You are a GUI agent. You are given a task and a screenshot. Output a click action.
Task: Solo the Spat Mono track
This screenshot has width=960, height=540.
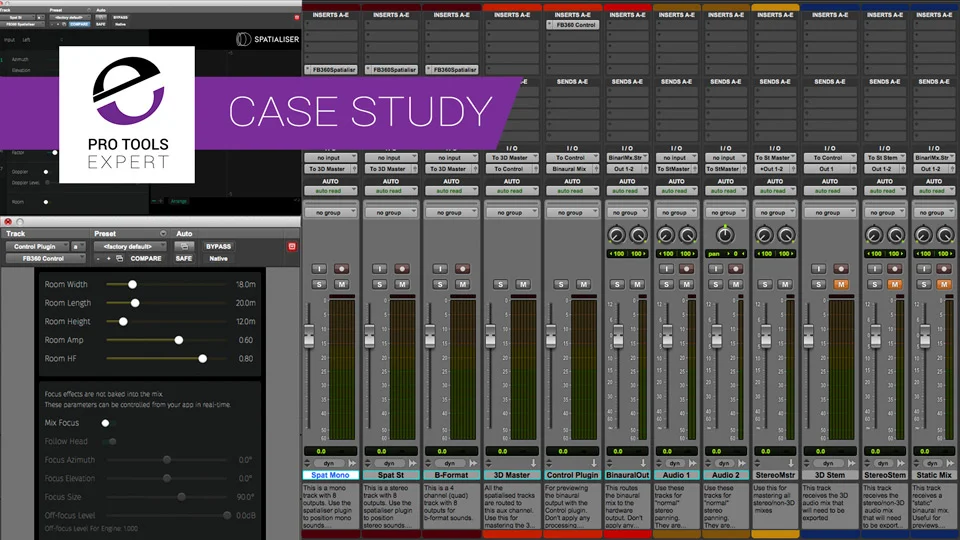tap(319, 284)
